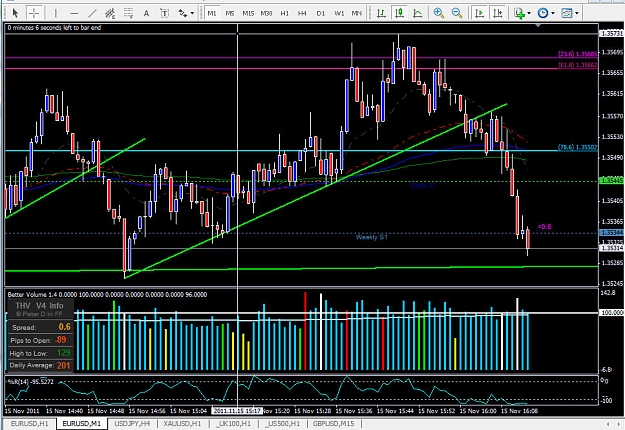Pick the Draw Vertical Line tool
Viewport: 625px width, 430px height.
pos(55,13)
